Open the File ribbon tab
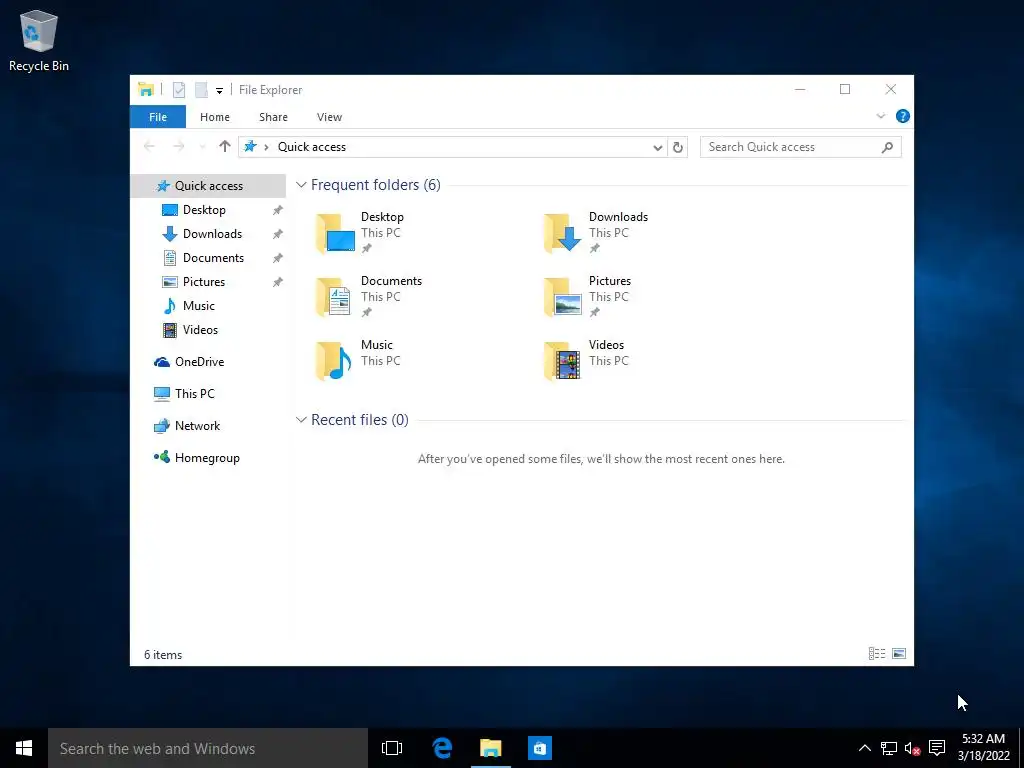Screen dimensions: 1024x768 coord(158,117)
